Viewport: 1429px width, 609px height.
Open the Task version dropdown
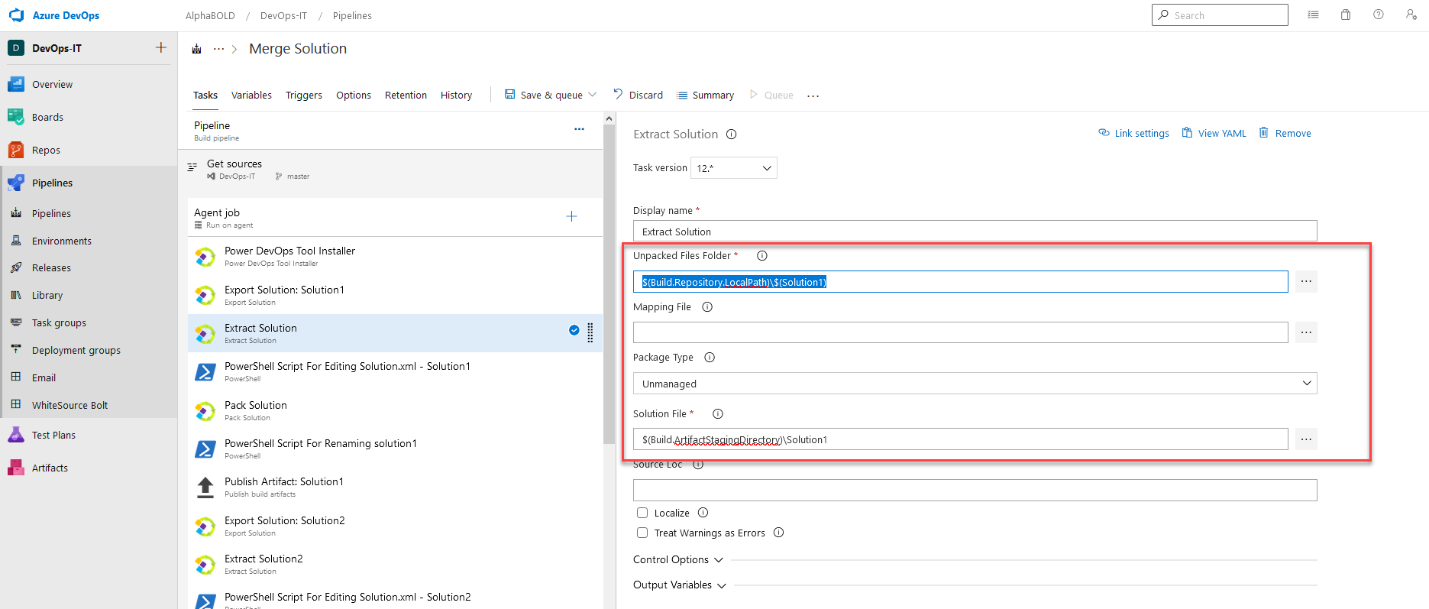[733, 167]
